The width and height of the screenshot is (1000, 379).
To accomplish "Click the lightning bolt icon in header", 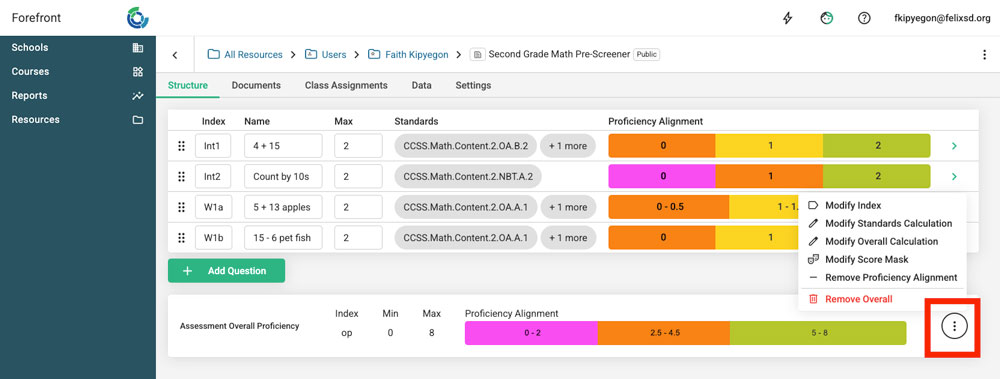I will pyautogui.click(x=788, y=19).
